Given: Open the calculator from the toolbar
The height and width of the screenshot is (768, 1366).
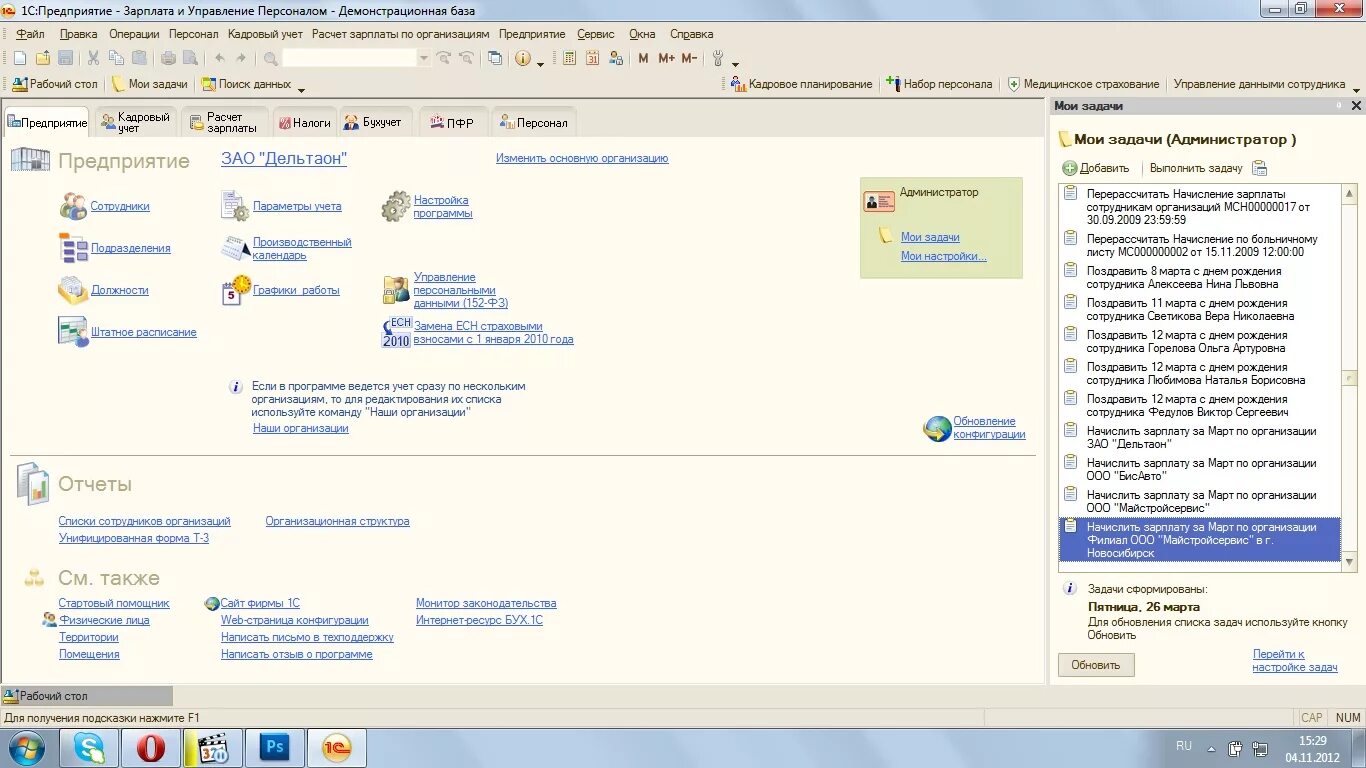Looking at the screenshot, I should [x=570, y=57].
